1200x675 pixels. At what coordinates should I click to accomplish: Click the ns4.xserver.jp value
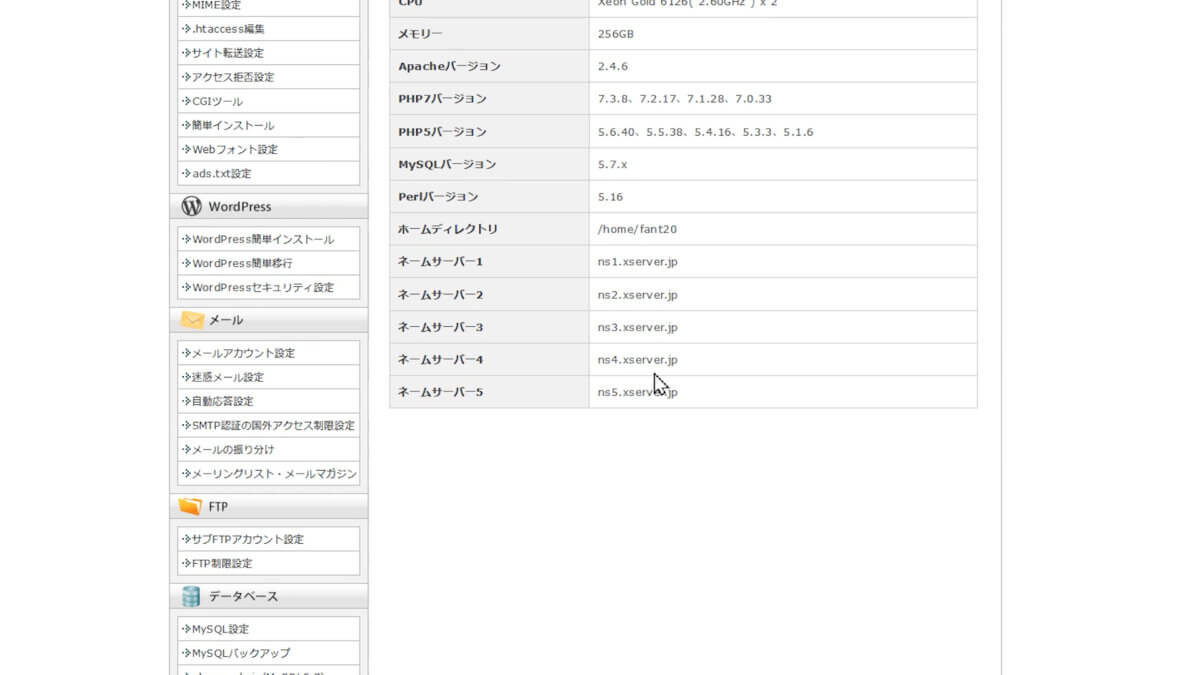click(x=638, y=359)
